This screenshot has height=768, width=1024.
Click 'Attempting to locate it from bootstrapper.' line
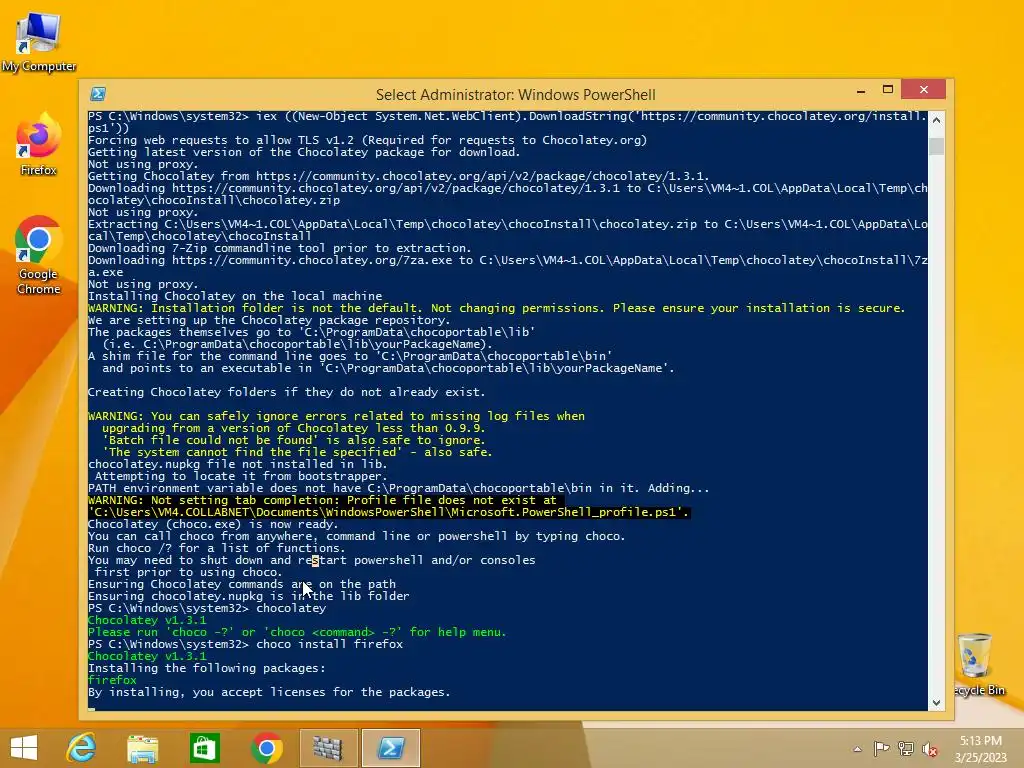click(241, 476)
